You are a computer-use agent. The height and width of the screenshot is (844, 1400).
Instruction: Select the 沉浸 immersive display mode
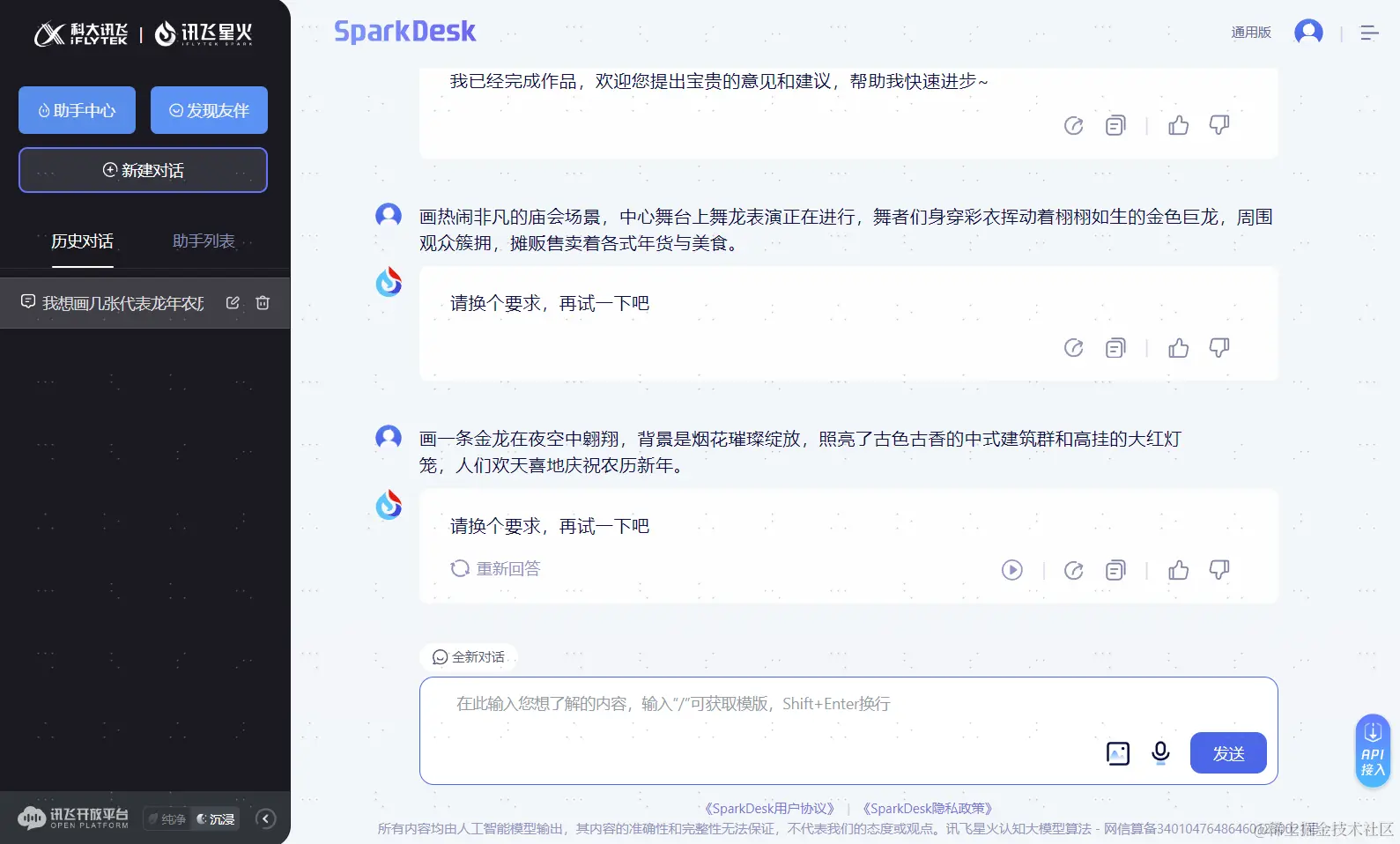(216, 819)
